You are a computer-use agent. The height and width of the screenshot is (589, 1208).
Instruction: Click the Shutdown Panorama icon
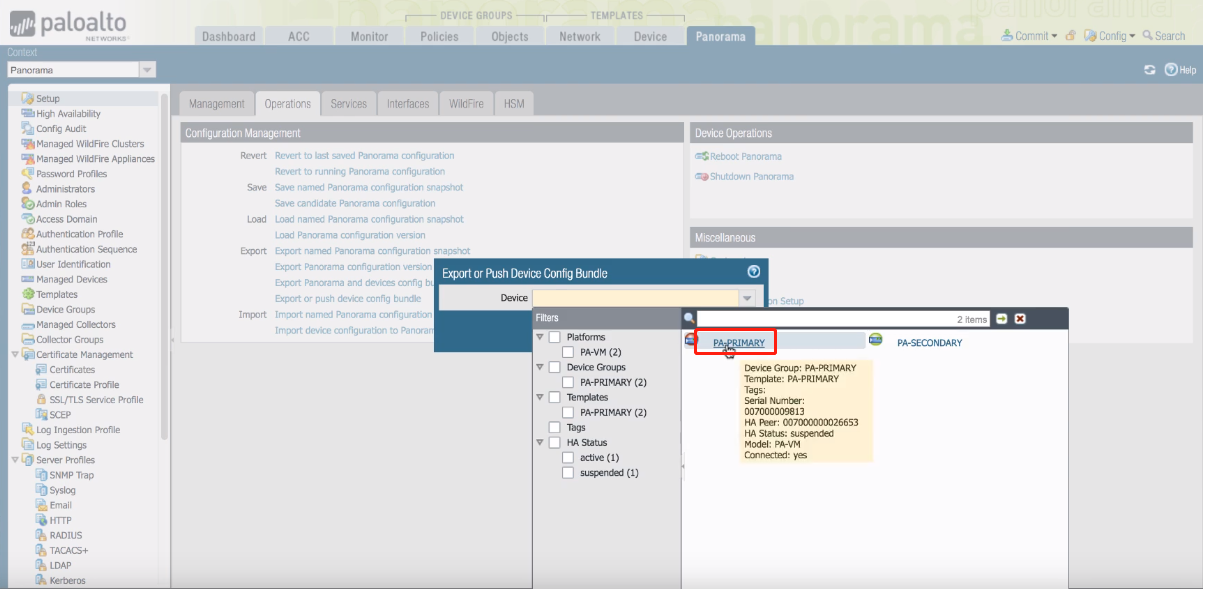point(702,177)
